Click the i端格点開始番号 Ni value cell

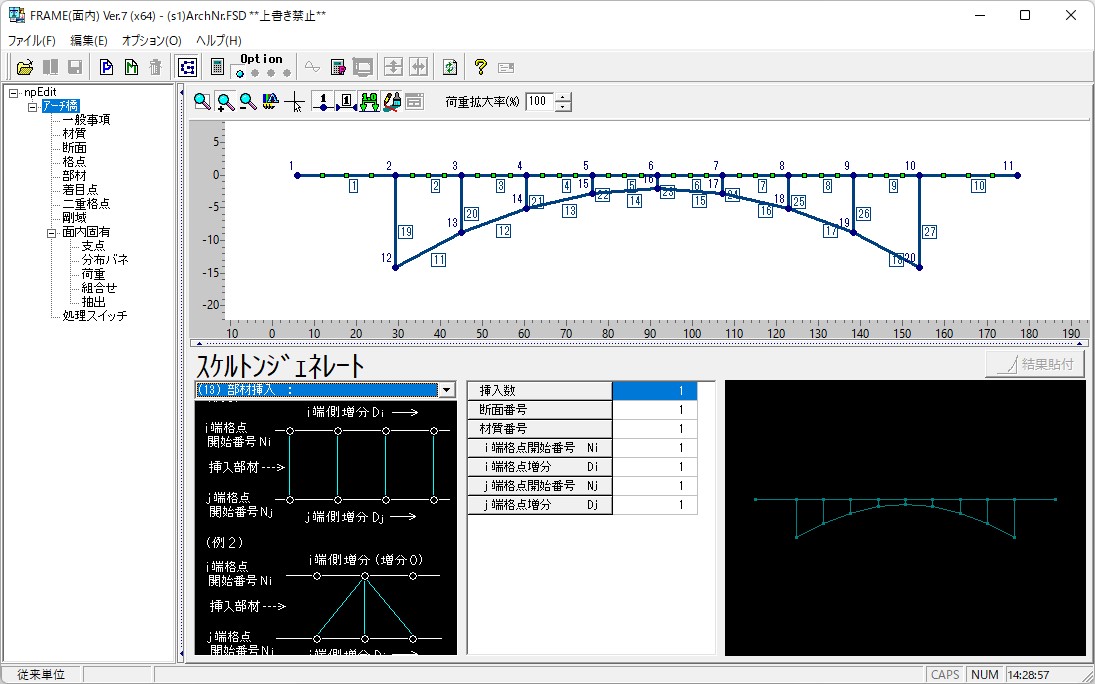point(654,448)
